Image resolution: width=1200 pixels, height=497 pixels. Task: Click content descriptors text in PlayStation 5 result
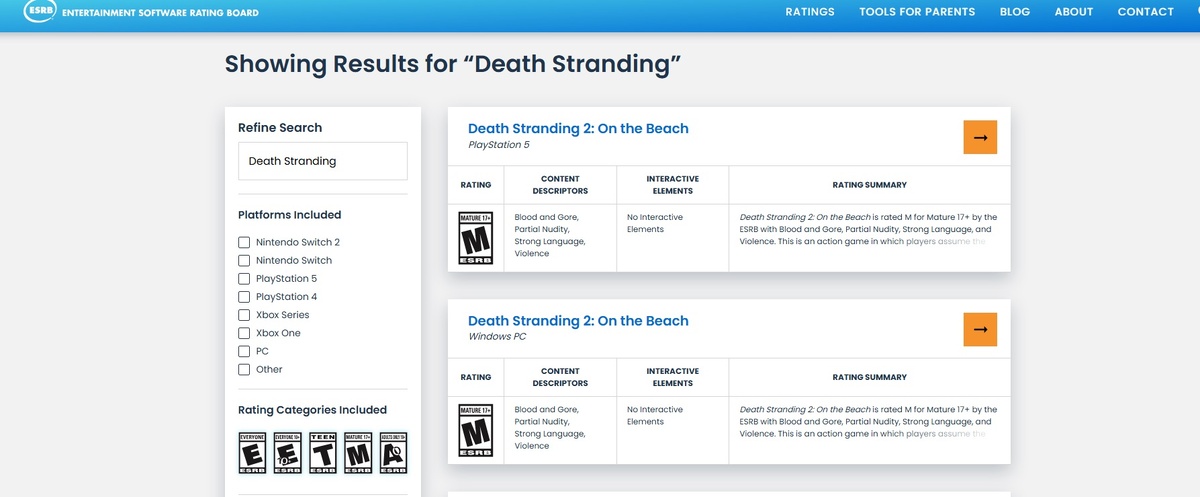click(550, 235)
